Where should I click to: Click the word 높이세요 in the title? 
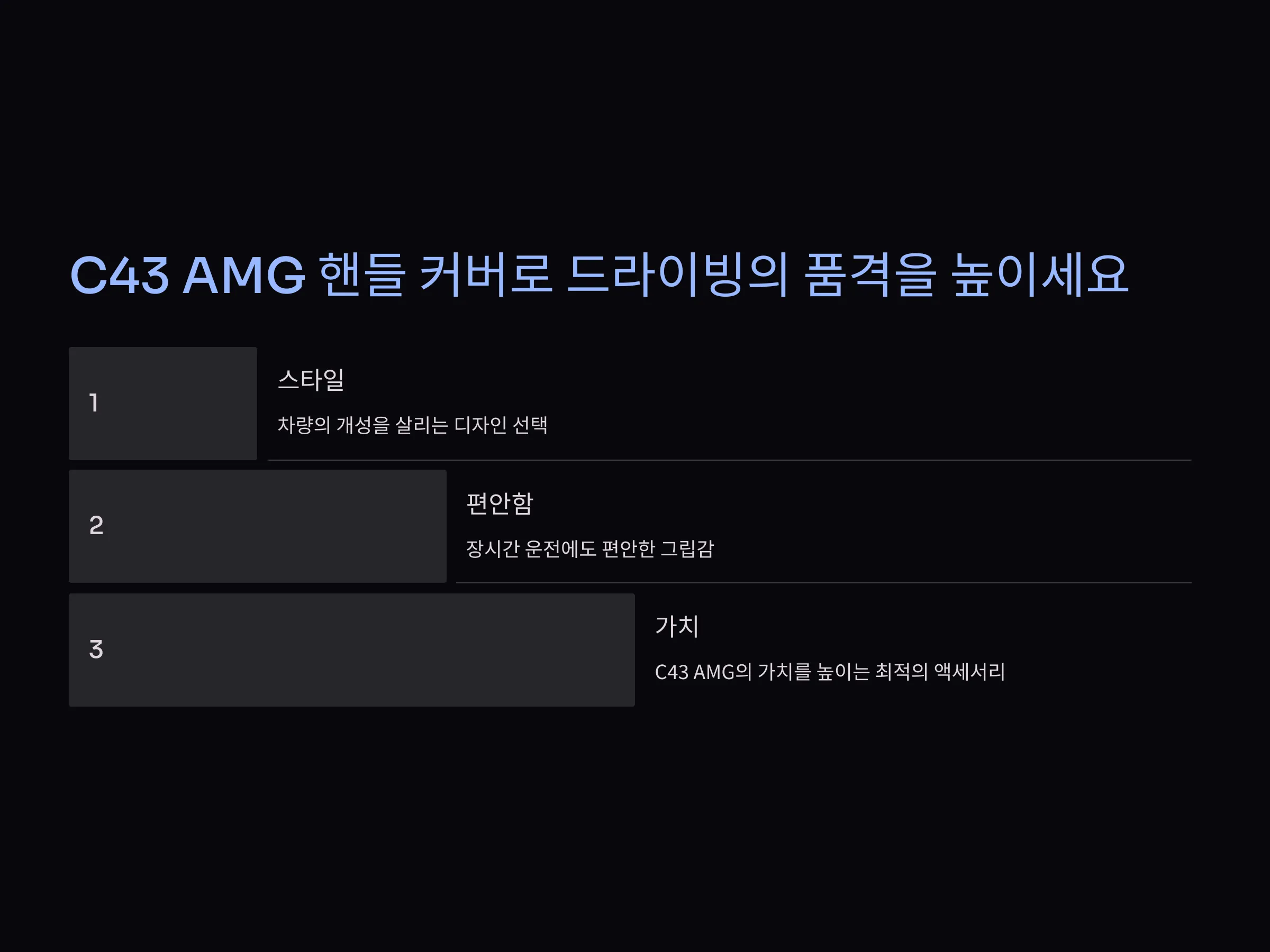(x=1040, y=276)
